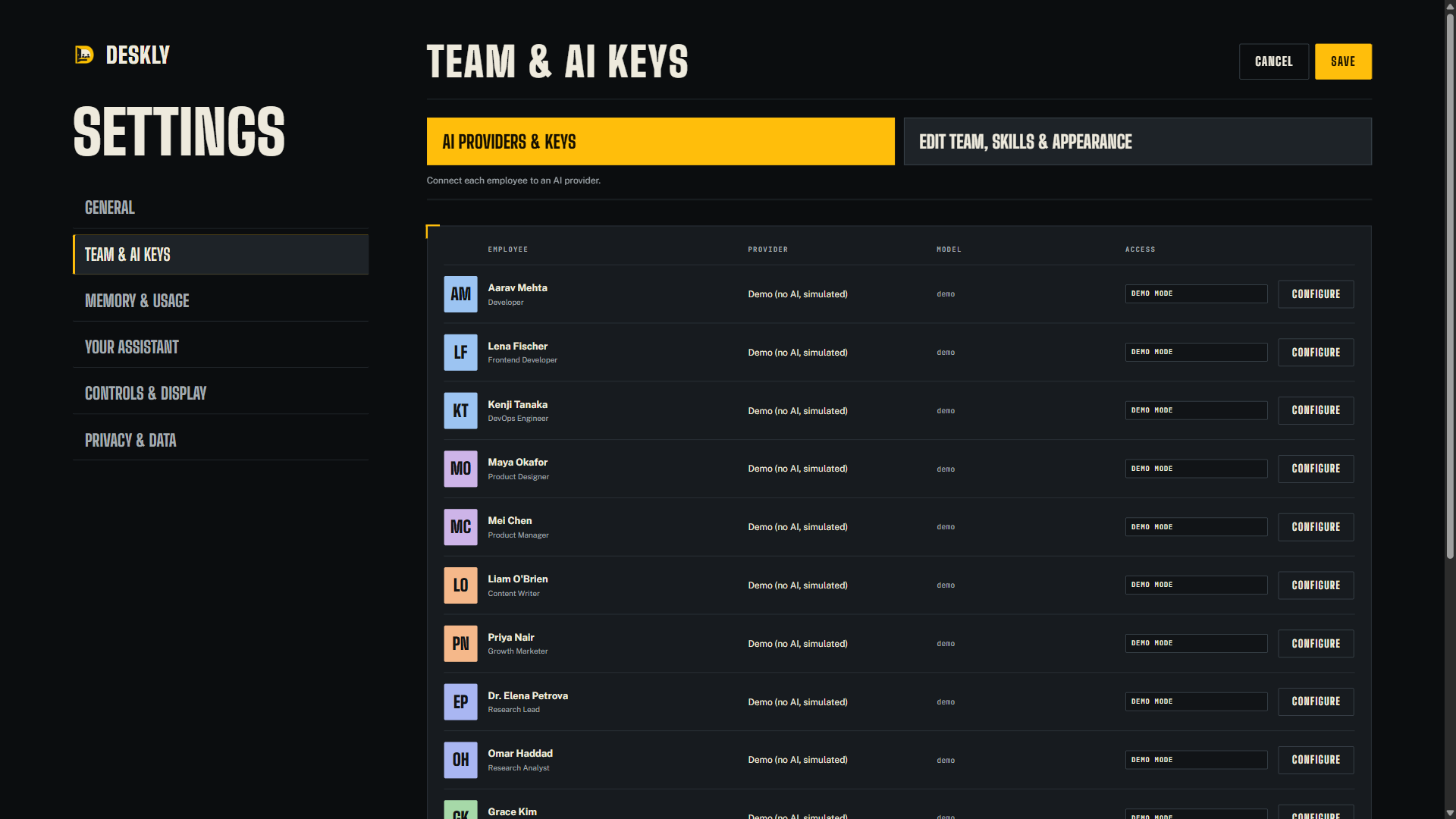Click Maya Okafor's Demo Mode access field

pyautogui.click(x=1196, y=469)
